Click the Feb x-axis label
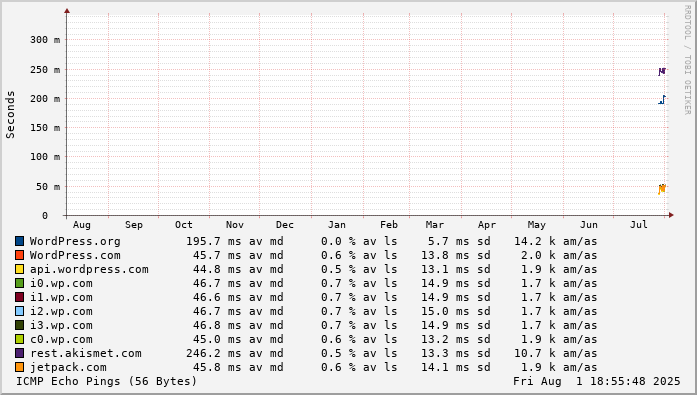Viewport: 697px width, 395px height. tap(389, 225)
